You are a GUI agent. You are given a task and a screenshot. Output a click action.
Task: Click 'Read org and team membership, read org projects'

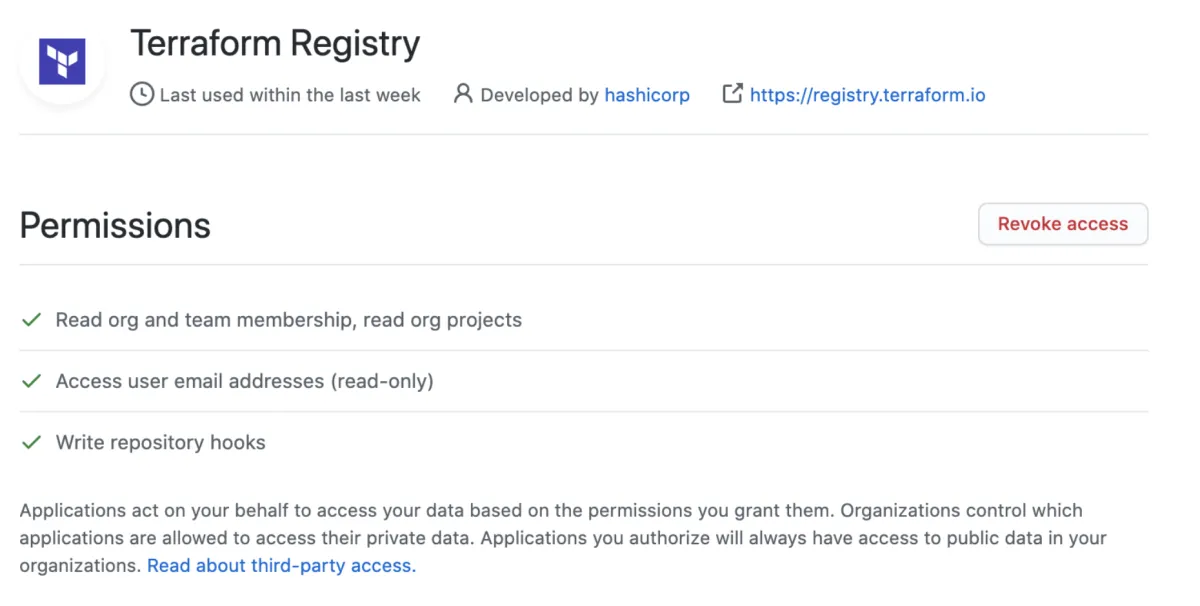pos(289,320)
